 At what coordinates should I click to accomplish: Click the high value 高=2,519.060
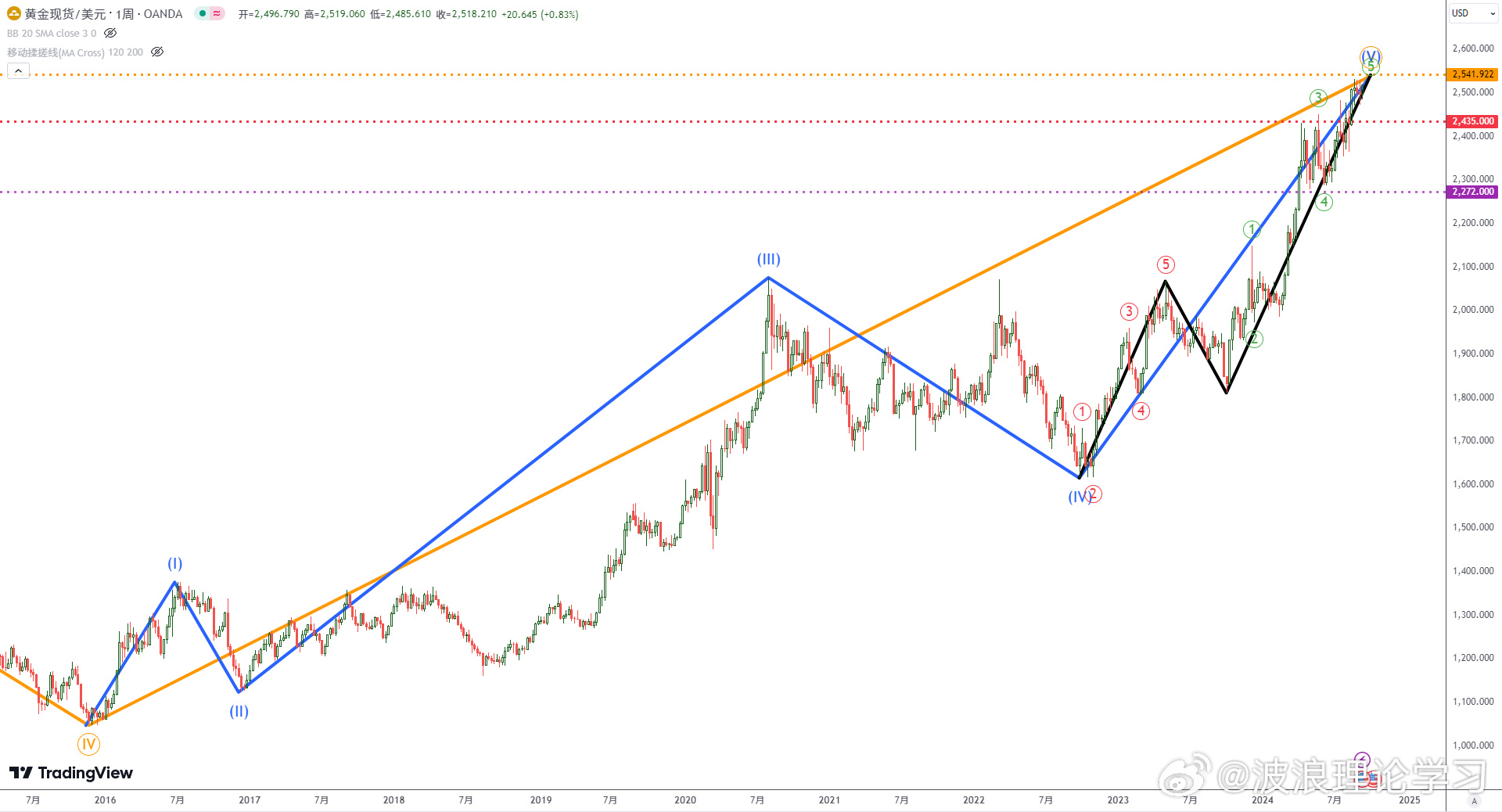(x=335, y=14)
